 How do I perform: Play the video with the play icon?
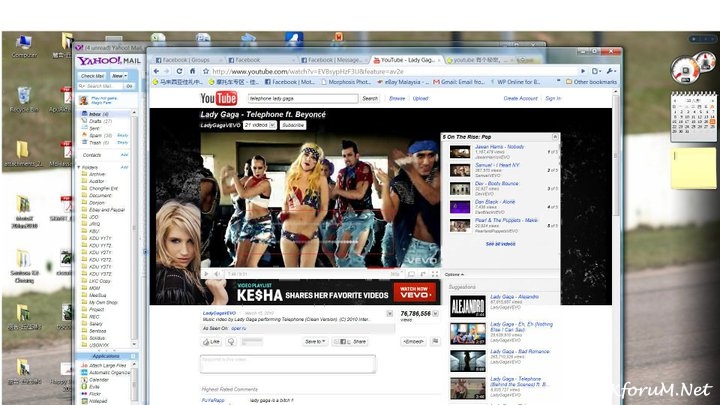[206, 274]
